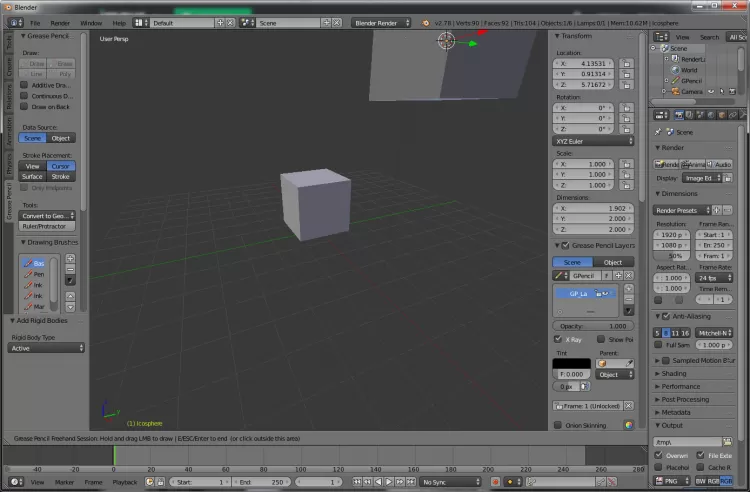Lock the X location value
The width and height of the screenshot is (750, 492).
coord(627,62)
